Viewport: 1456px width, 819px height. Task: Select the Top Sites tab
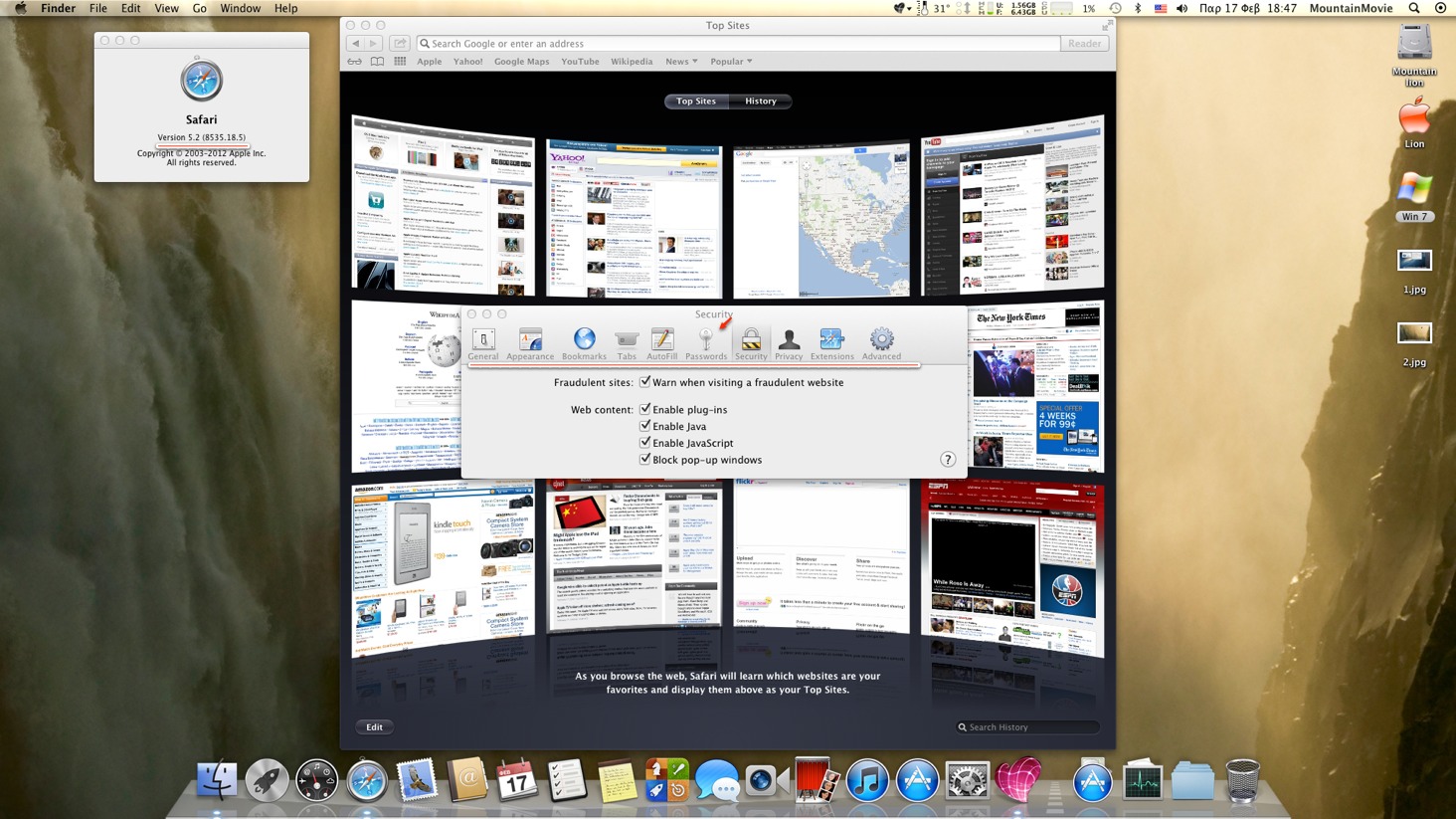[696, 101]
